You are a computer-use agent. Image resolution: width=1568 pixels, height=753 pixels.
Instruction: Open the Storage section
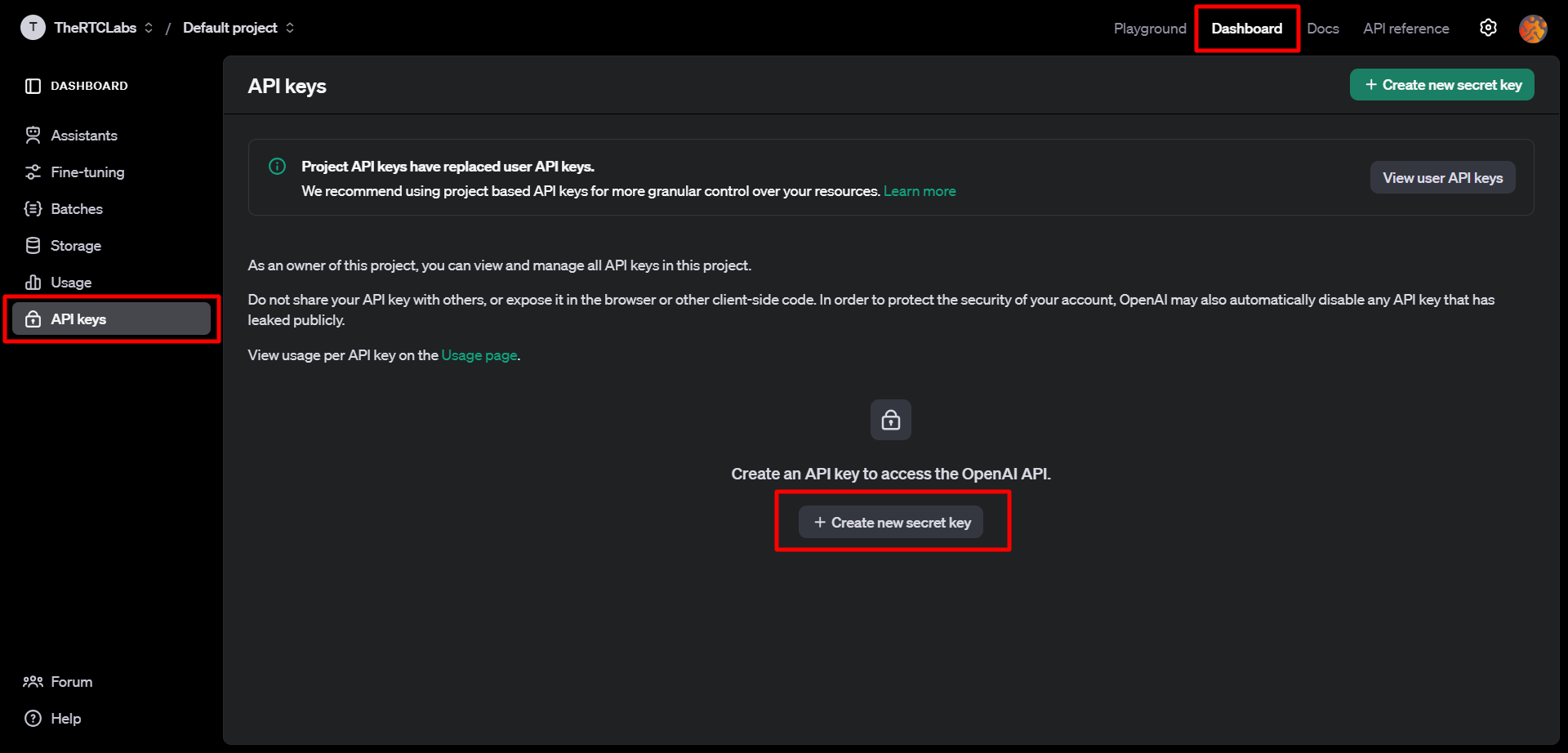click(74, 245)
